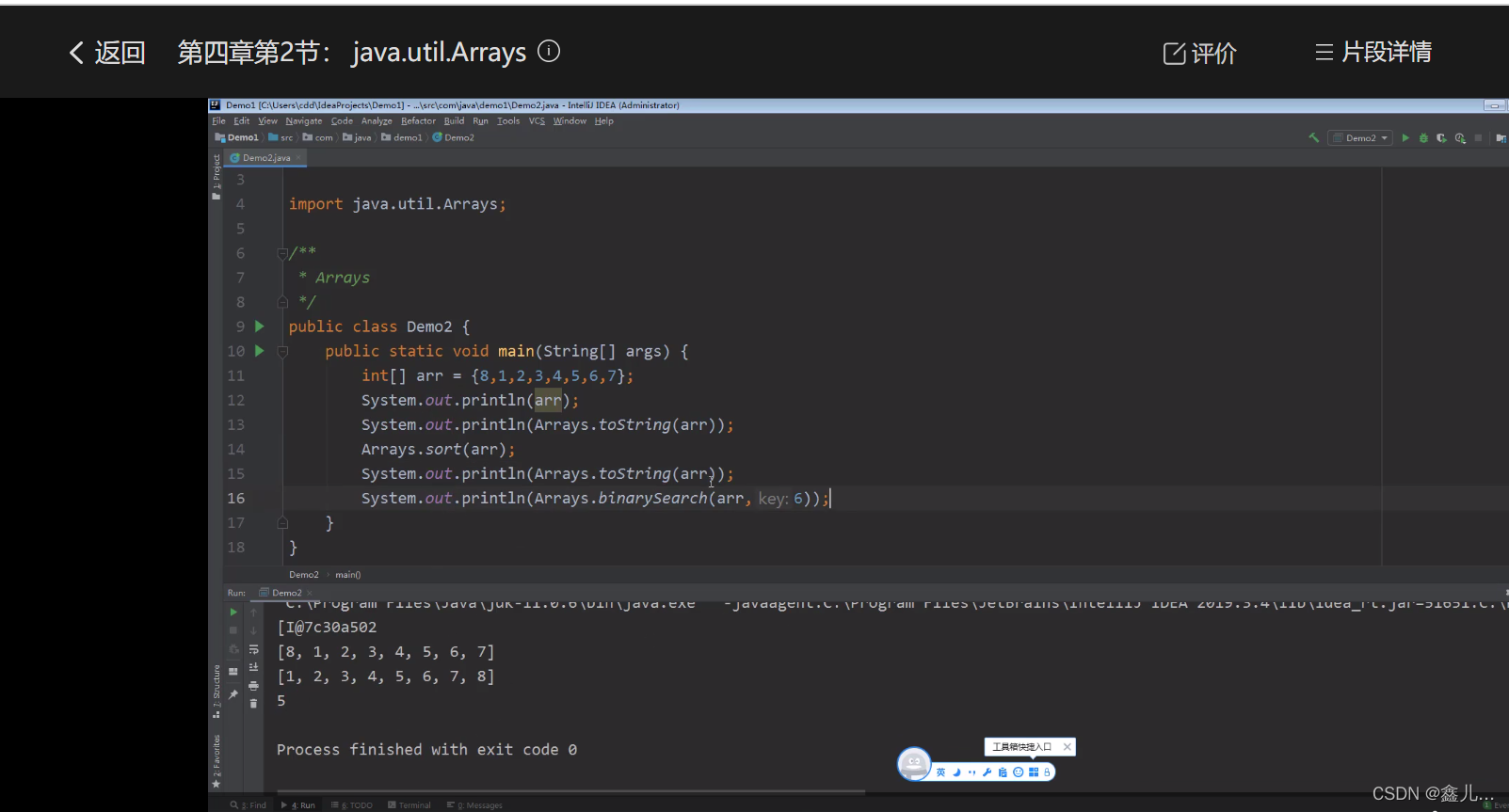
Task: Click the run gutter arrow on line 9
Action: point(260,326)
